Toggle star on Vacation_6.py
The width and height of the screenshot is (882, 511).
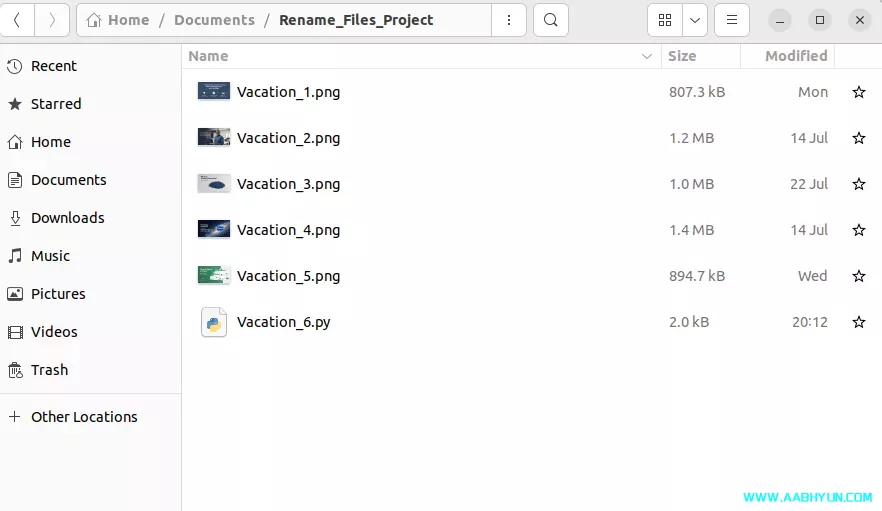pos(858,322)
